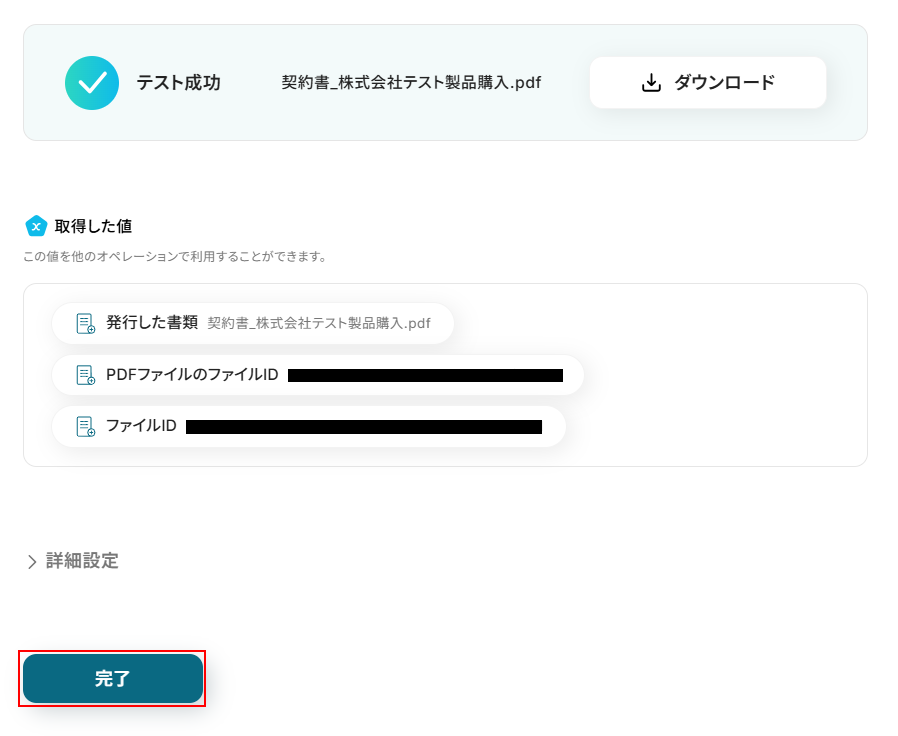
Task: Click the document icon beside 発行した書類
Action: [86, 323]
